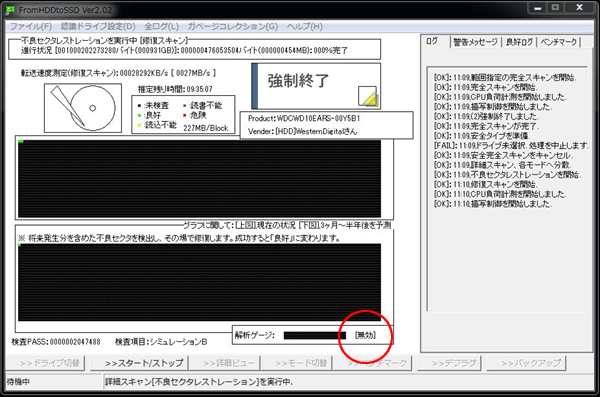Click the >>詳細ビュー button
Screen dimensions: 600x397
pos(225,363)
